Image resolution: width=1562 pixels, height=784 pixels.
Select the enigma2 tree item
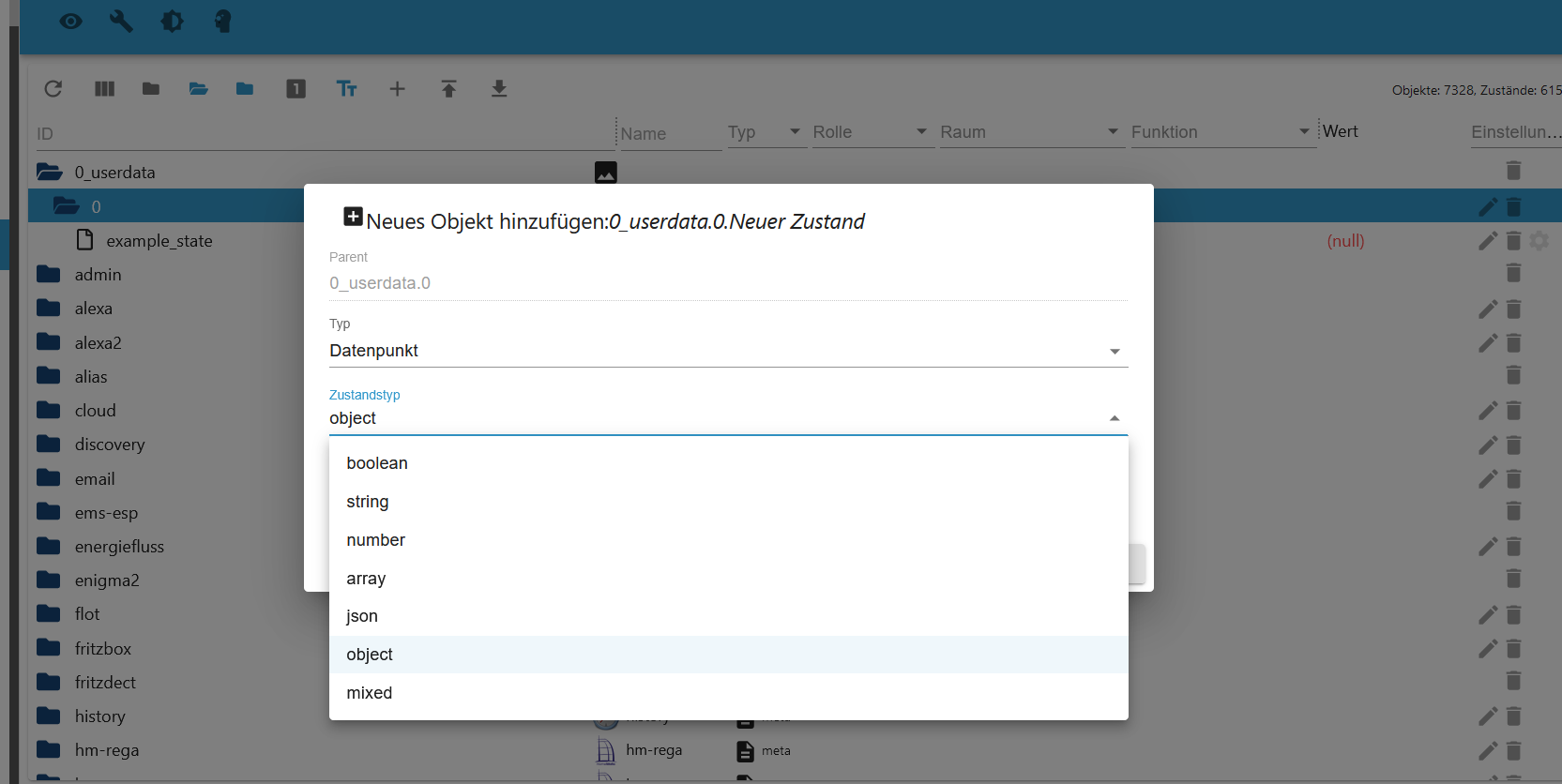pos(107,580)
